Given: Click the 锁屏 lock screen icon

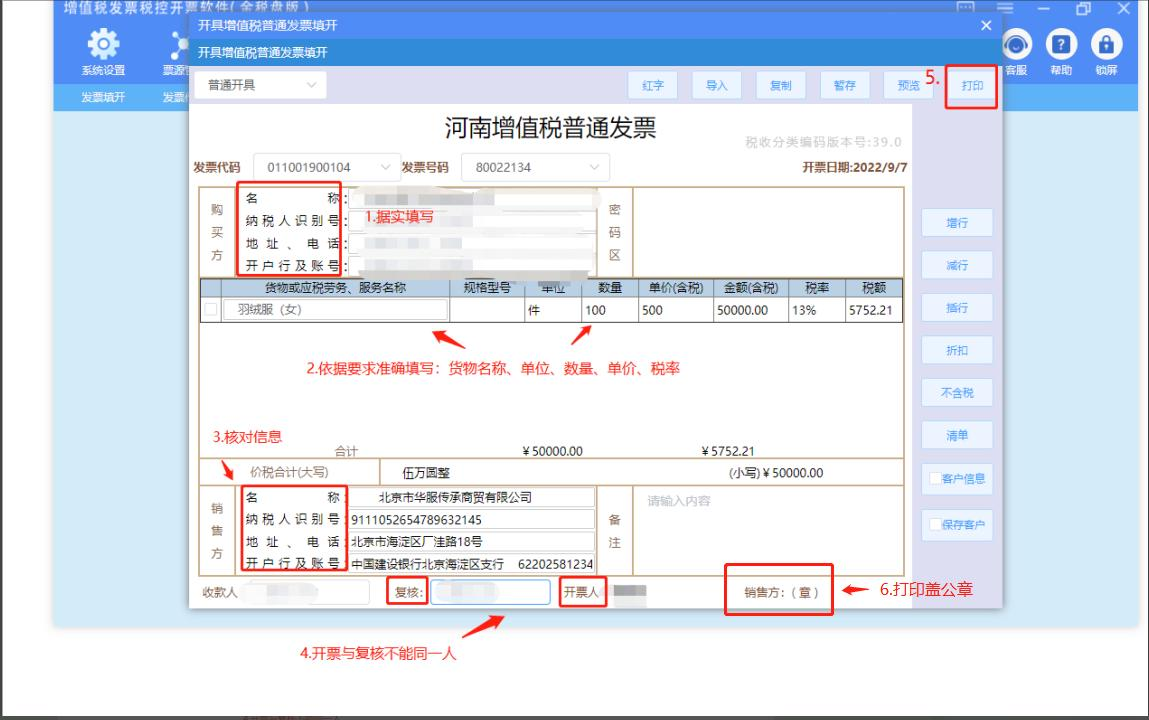Looking at the screenshot, I should click(x=1105, y=45).
